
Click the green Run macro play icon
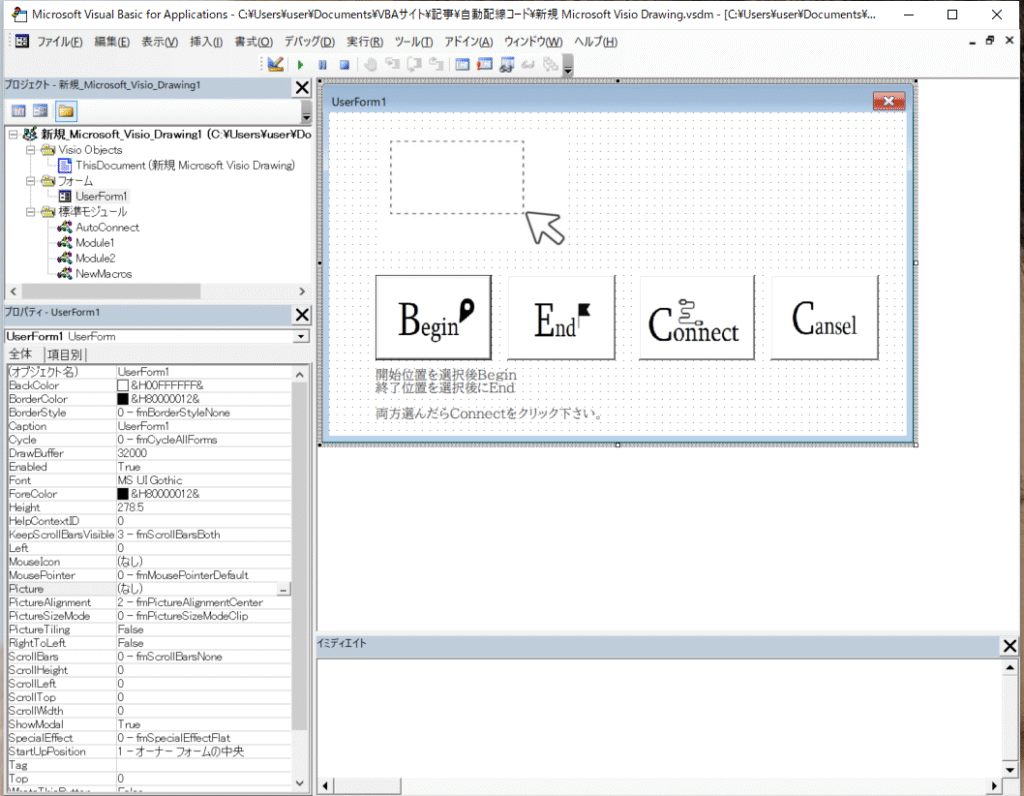tap(300, 65)
